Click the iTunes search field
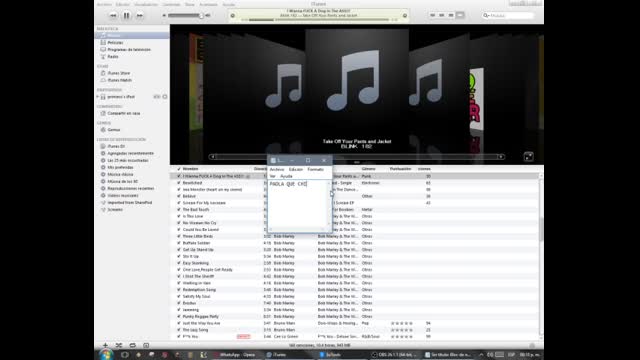Image resolution: width=640 pixels, height=360 pixels. pos(509,16)
